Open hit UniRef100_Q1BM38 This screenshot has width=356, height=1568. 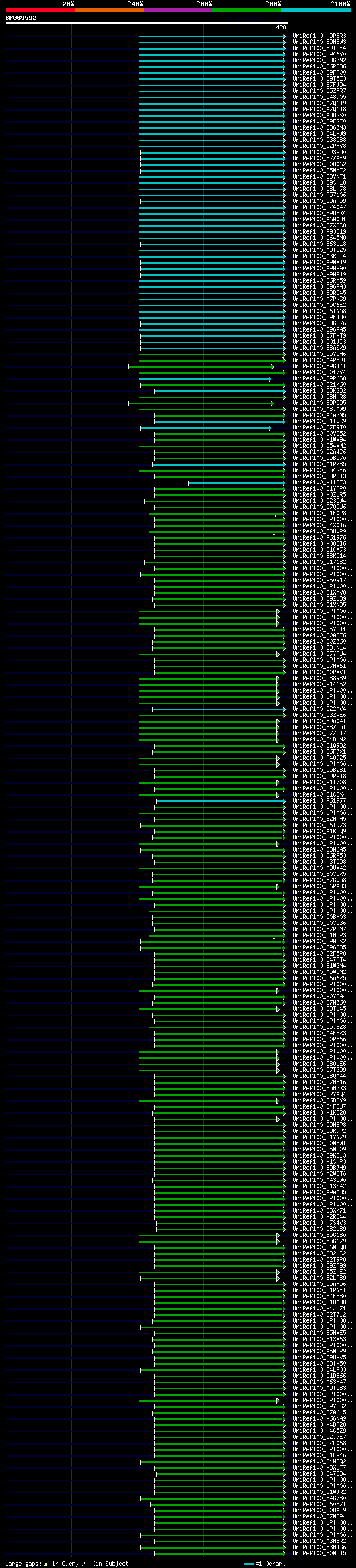pyautogui.click(x=319, y=1303)
